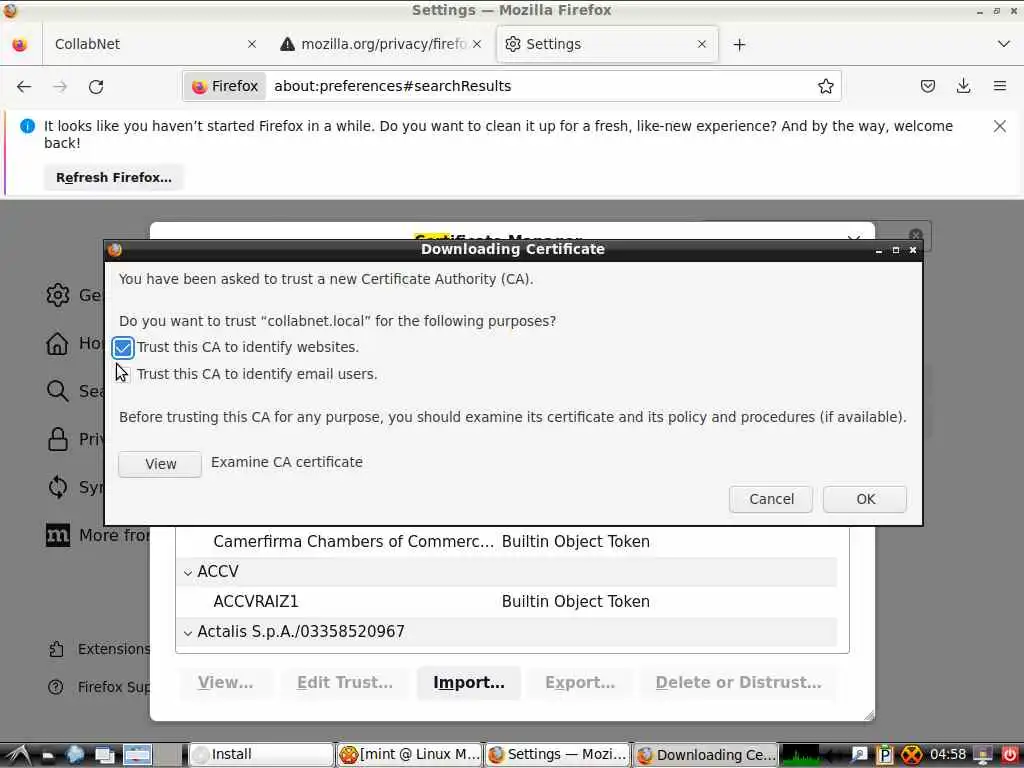Open the Pocket save icon
The width and height of the screenshot is (1024, 768).
[927, 86]
